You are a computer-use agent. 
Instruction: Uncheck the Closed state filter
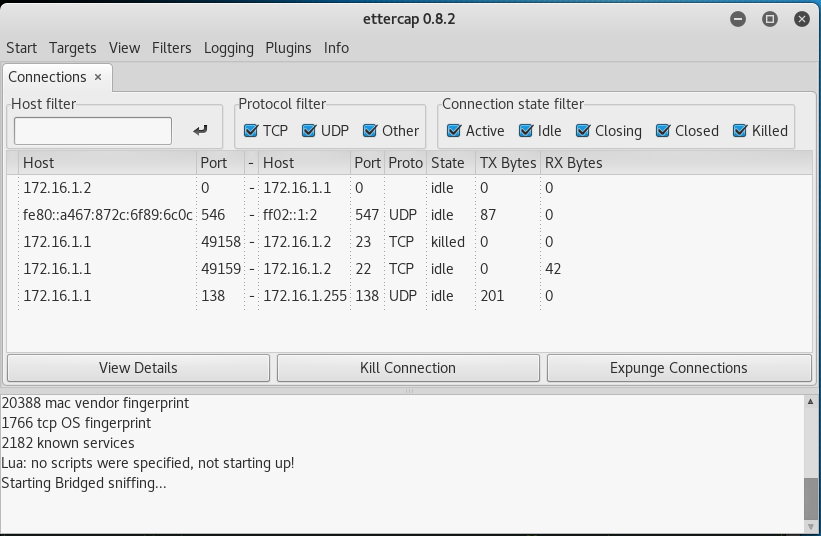coord(663,130)
